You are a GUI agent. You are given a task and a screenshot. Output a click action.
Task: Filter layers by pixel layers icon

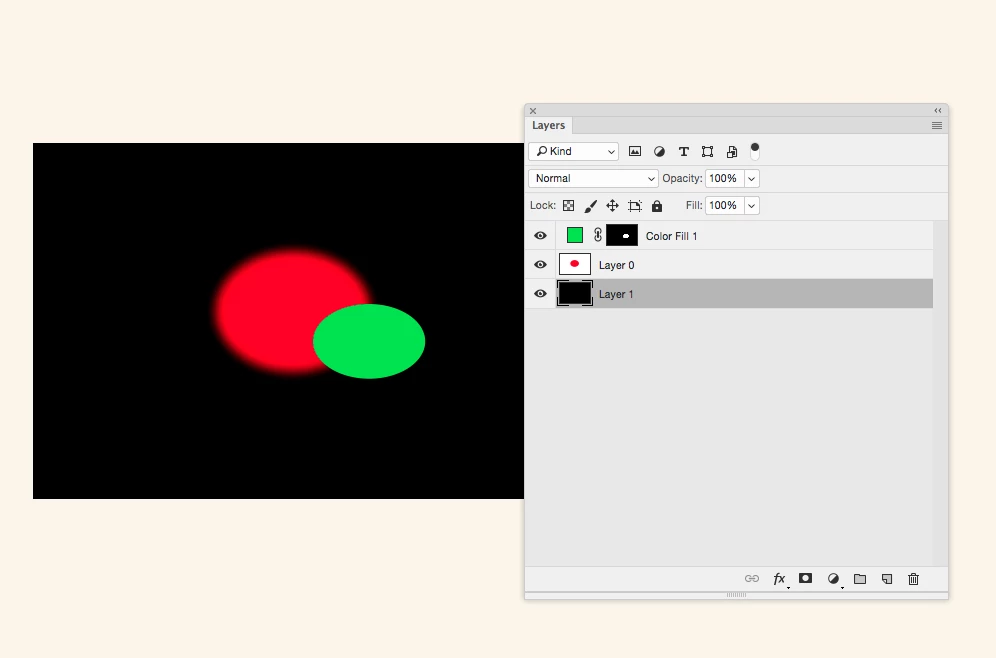coord(635,151)
